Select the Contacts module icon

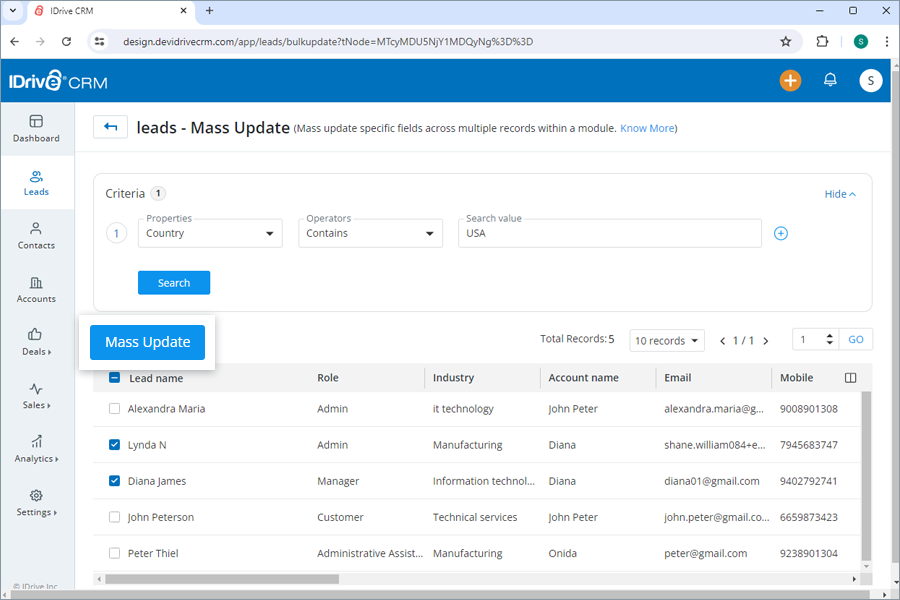point(36,236)
